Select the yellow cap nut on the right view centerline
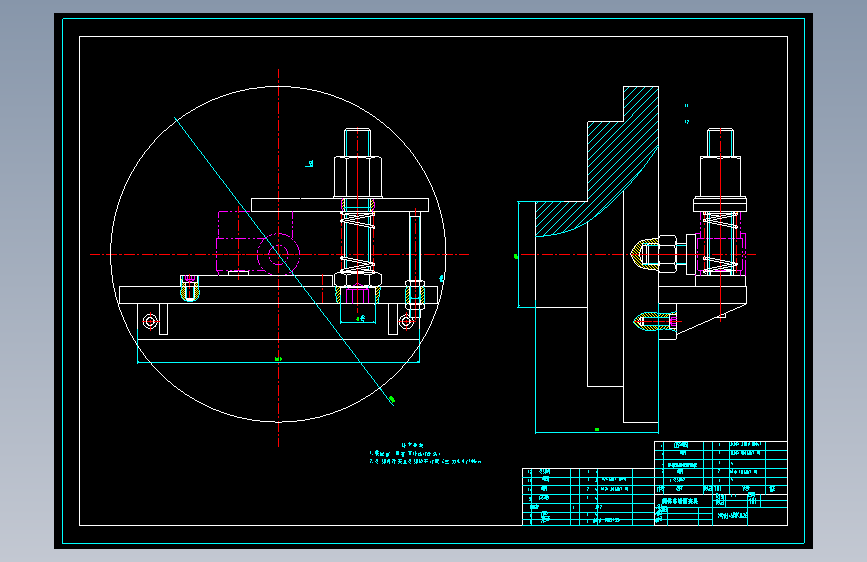This screenshot has width=867, height=562. click(x=644, y=255)
